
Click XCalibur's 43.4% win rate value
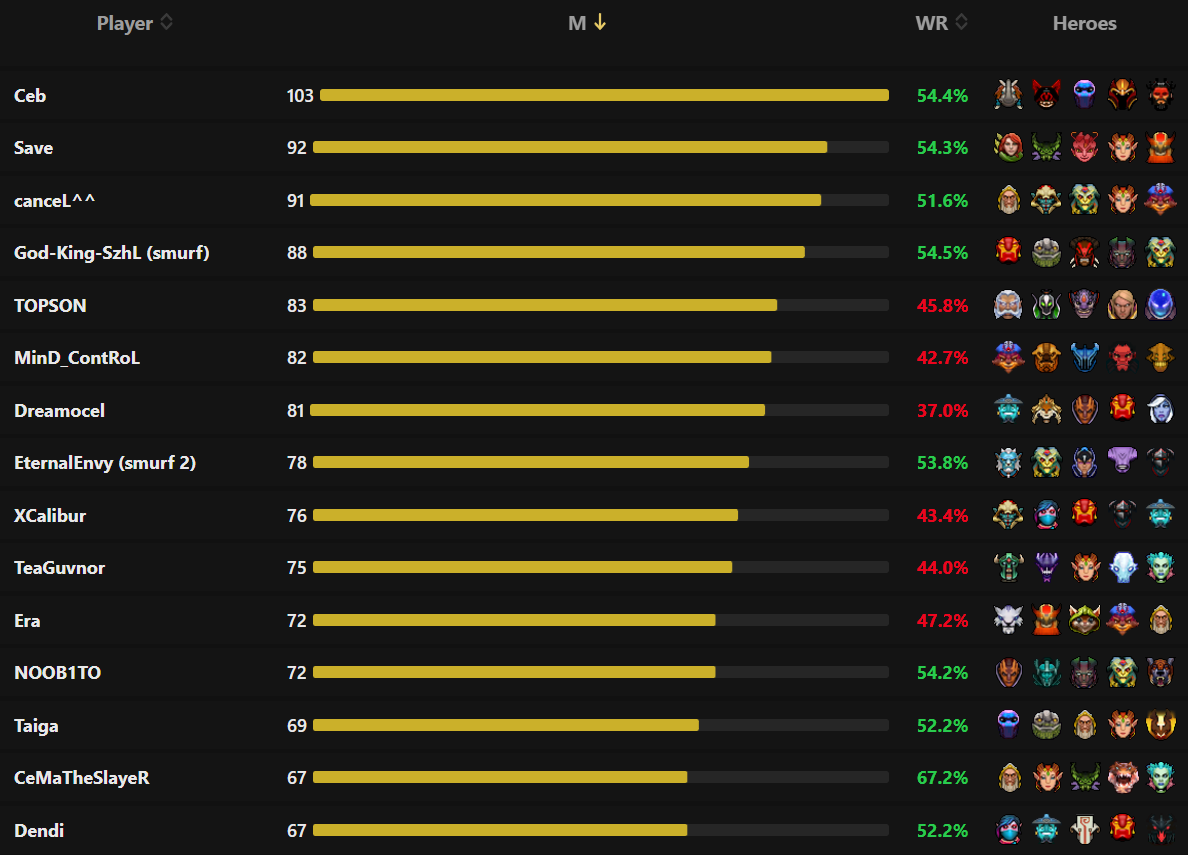[x=942, y=515]
